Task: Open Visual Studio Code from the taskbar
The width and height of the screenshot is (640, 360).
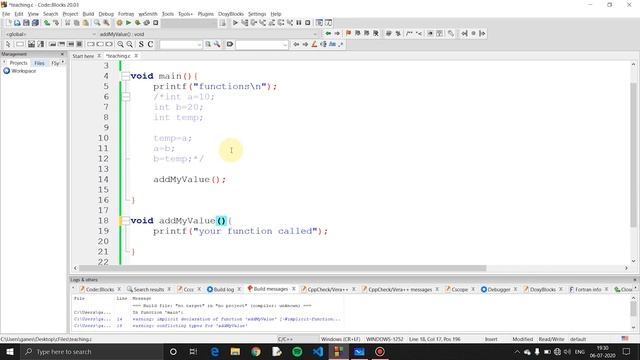Action: coord(318,351)
